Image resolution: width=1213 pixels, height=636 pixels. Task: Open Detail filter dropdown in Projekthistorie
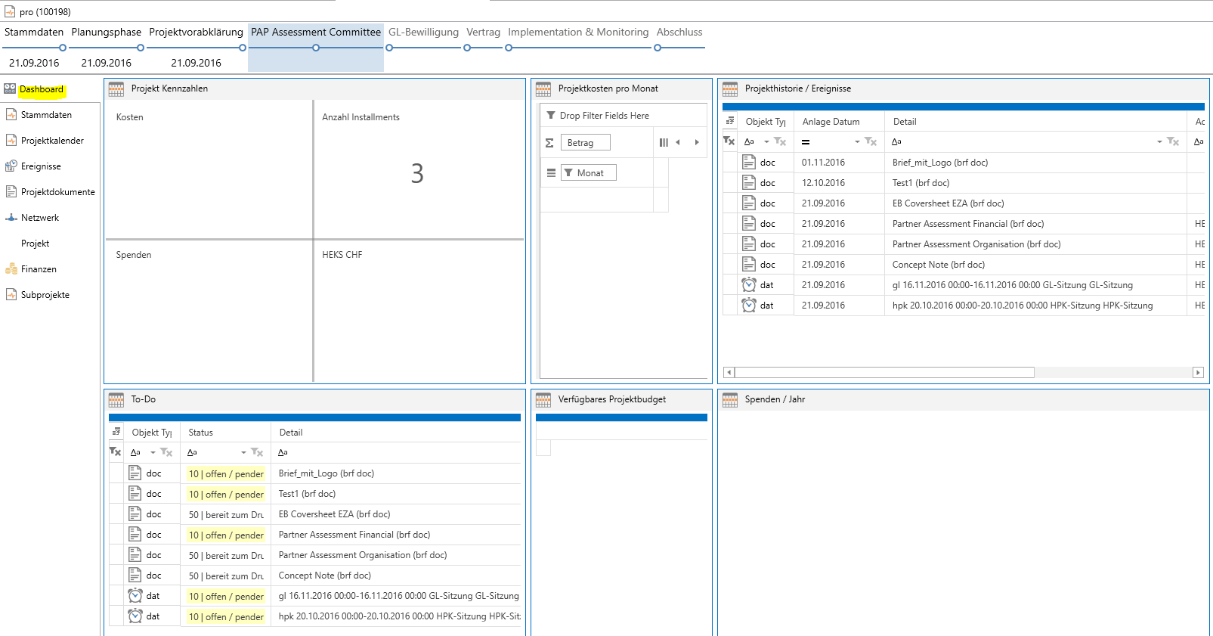[x=1160, y=142]
